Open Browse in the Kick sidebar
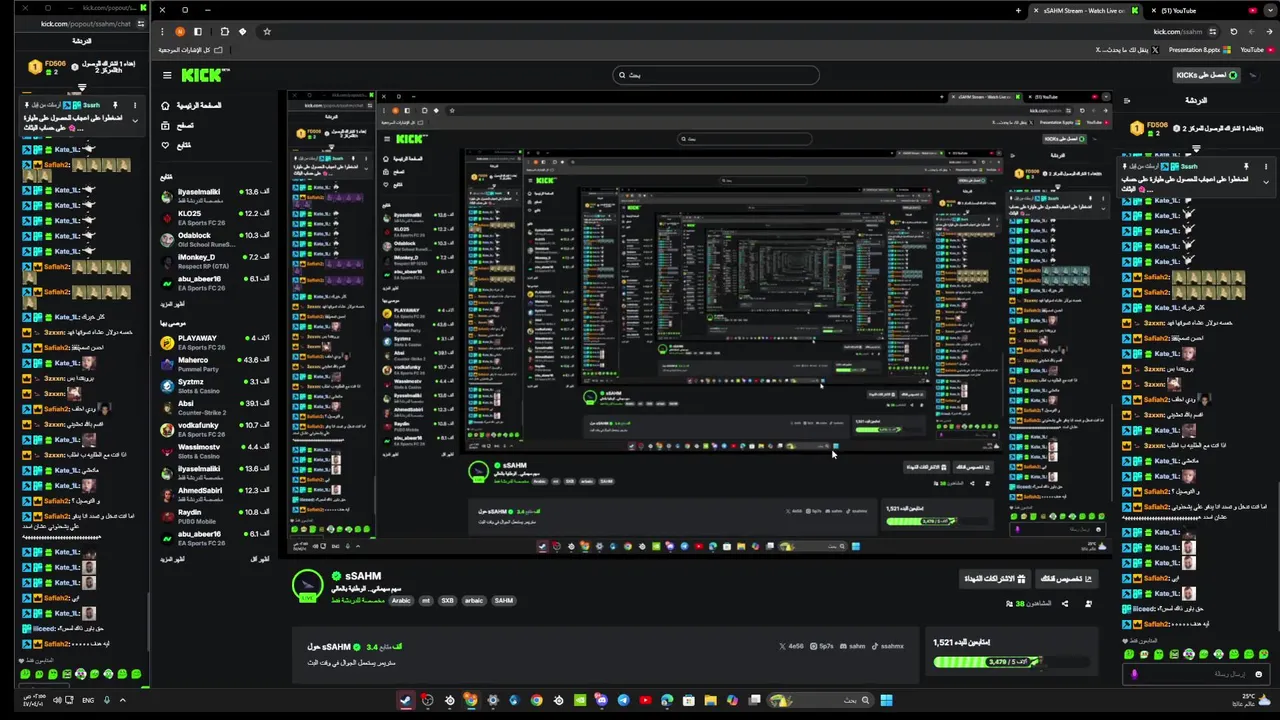1280x720 pixels. pos(178,125)
